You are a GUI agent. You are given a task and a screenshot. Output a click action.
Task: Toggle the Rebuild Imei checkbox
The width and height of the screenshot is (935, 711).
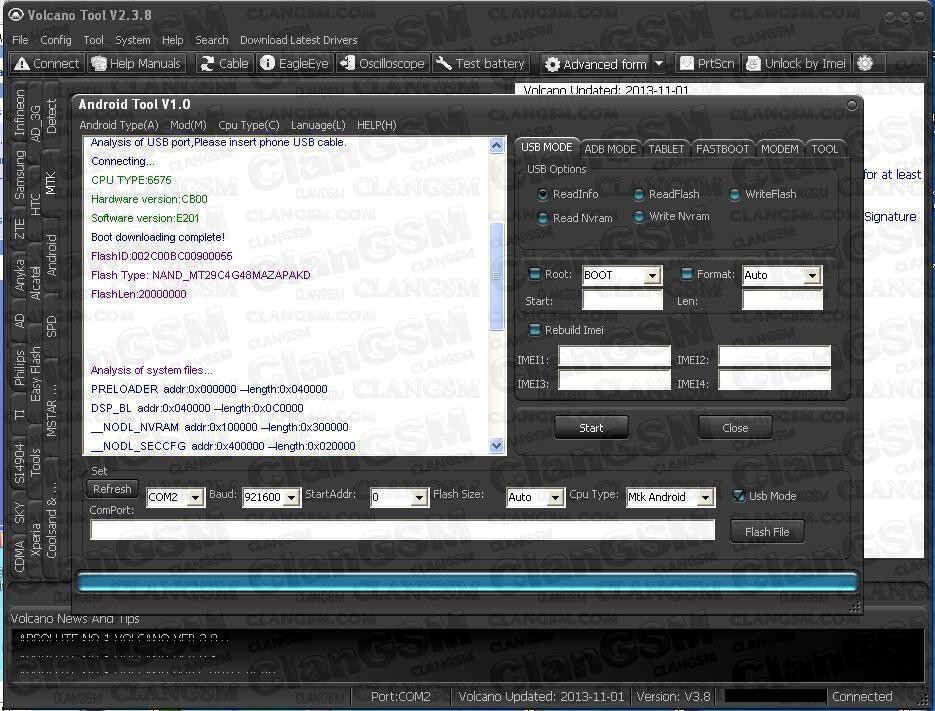pyautogui.click(x=535, y=330)
